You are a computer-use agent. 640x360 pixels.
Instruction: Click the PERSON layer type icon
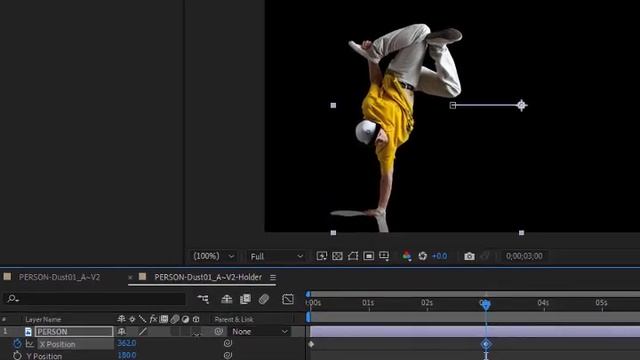[x=28, y=331]
